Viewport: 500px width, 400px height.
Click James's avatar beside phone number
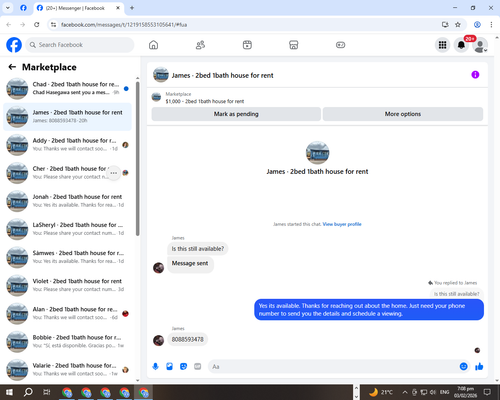coord(158,340)
